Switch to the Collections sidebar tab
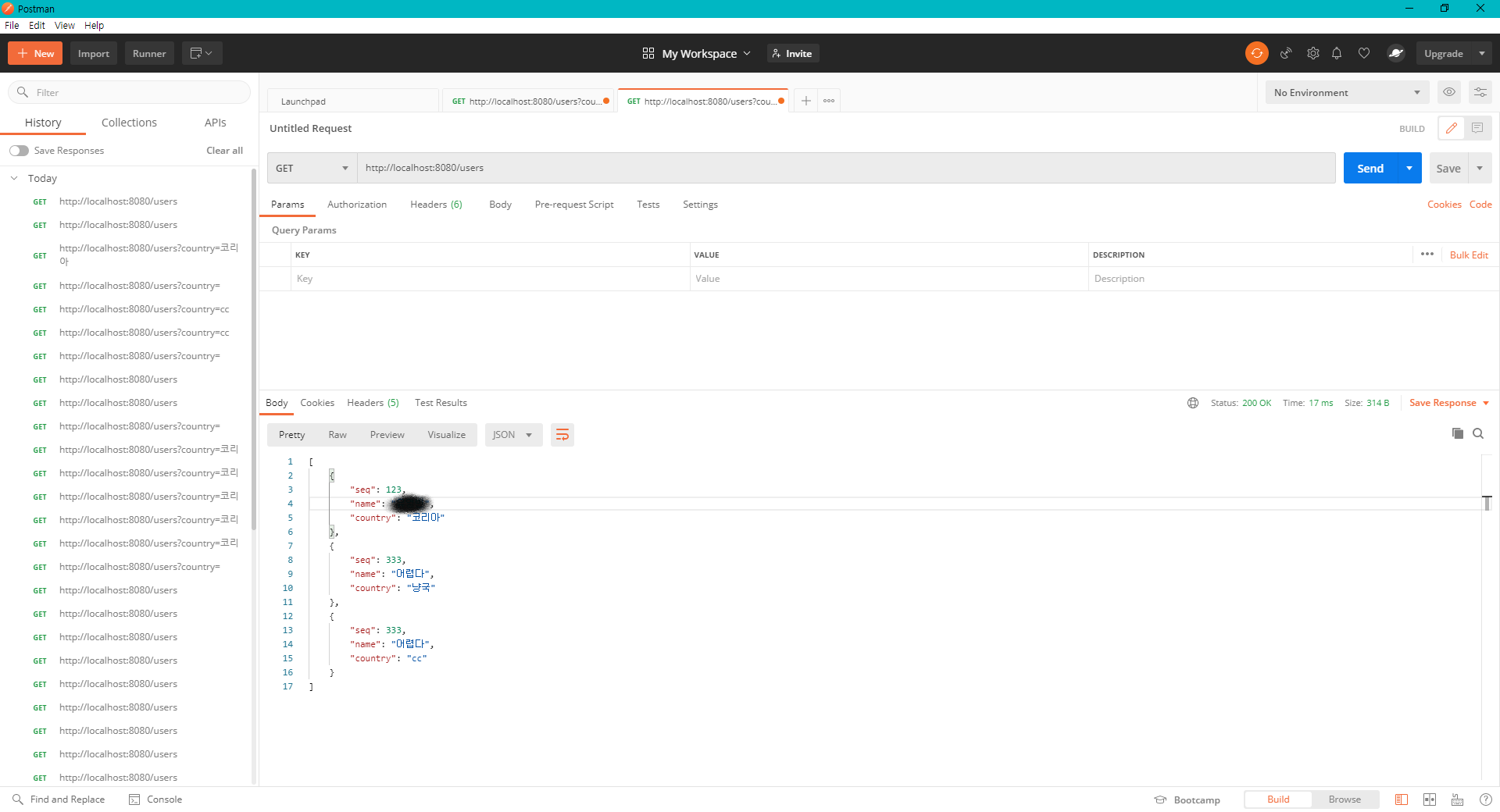 click(129, 123)
